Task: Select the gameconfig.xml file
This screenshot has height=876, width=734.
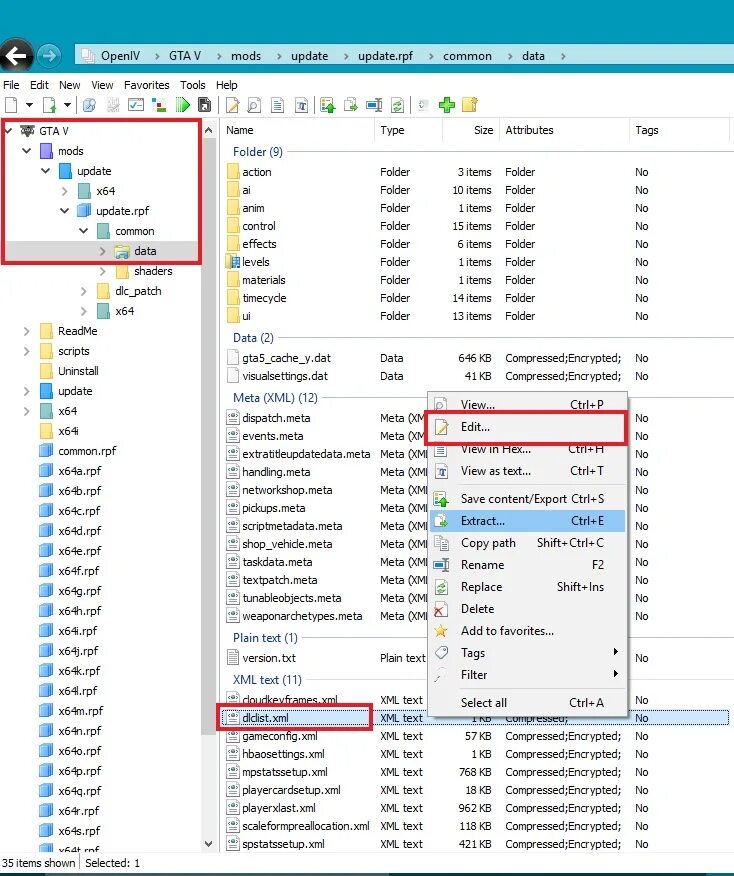Action: (280, 736)
